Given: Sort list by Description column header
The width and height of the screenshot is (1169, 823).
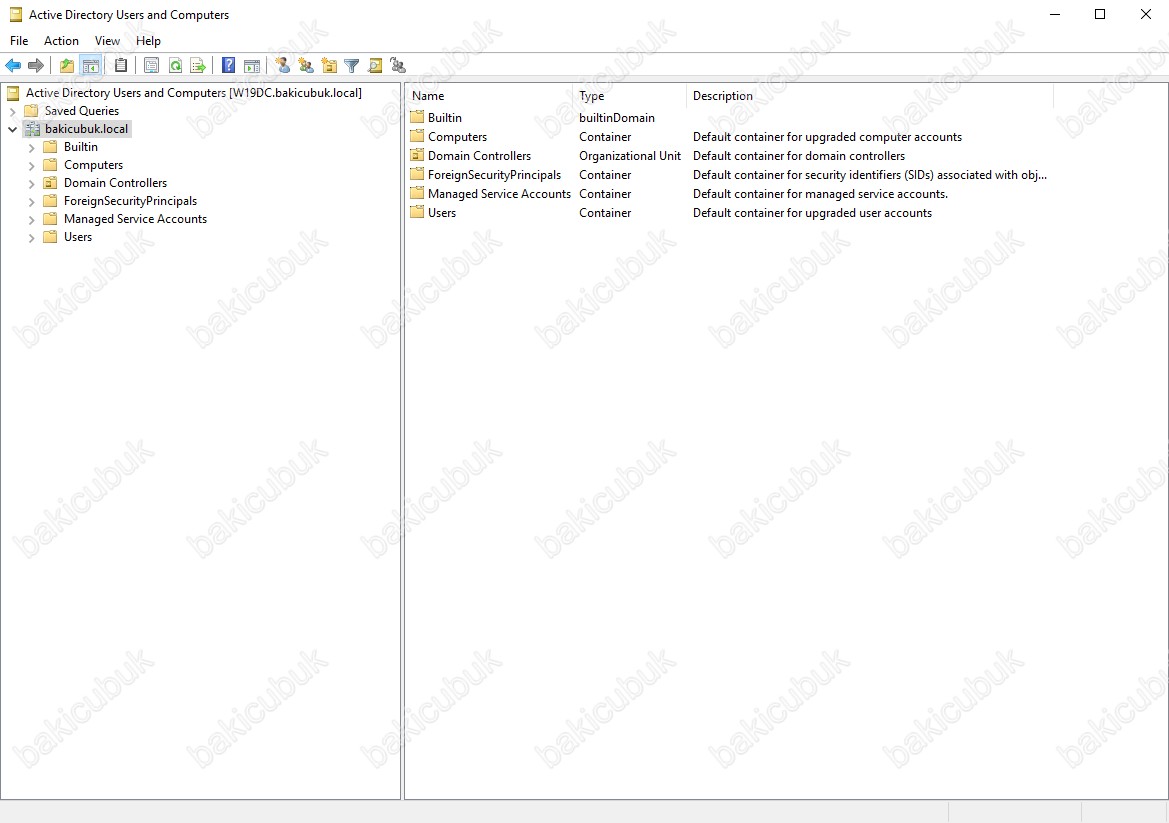Looking at the screenshot, I should pyautogui.click(x=870, y=95).
